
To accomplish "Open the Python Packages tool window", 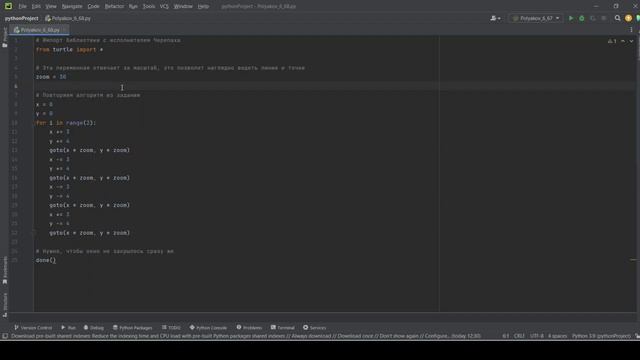I will 132,328.
